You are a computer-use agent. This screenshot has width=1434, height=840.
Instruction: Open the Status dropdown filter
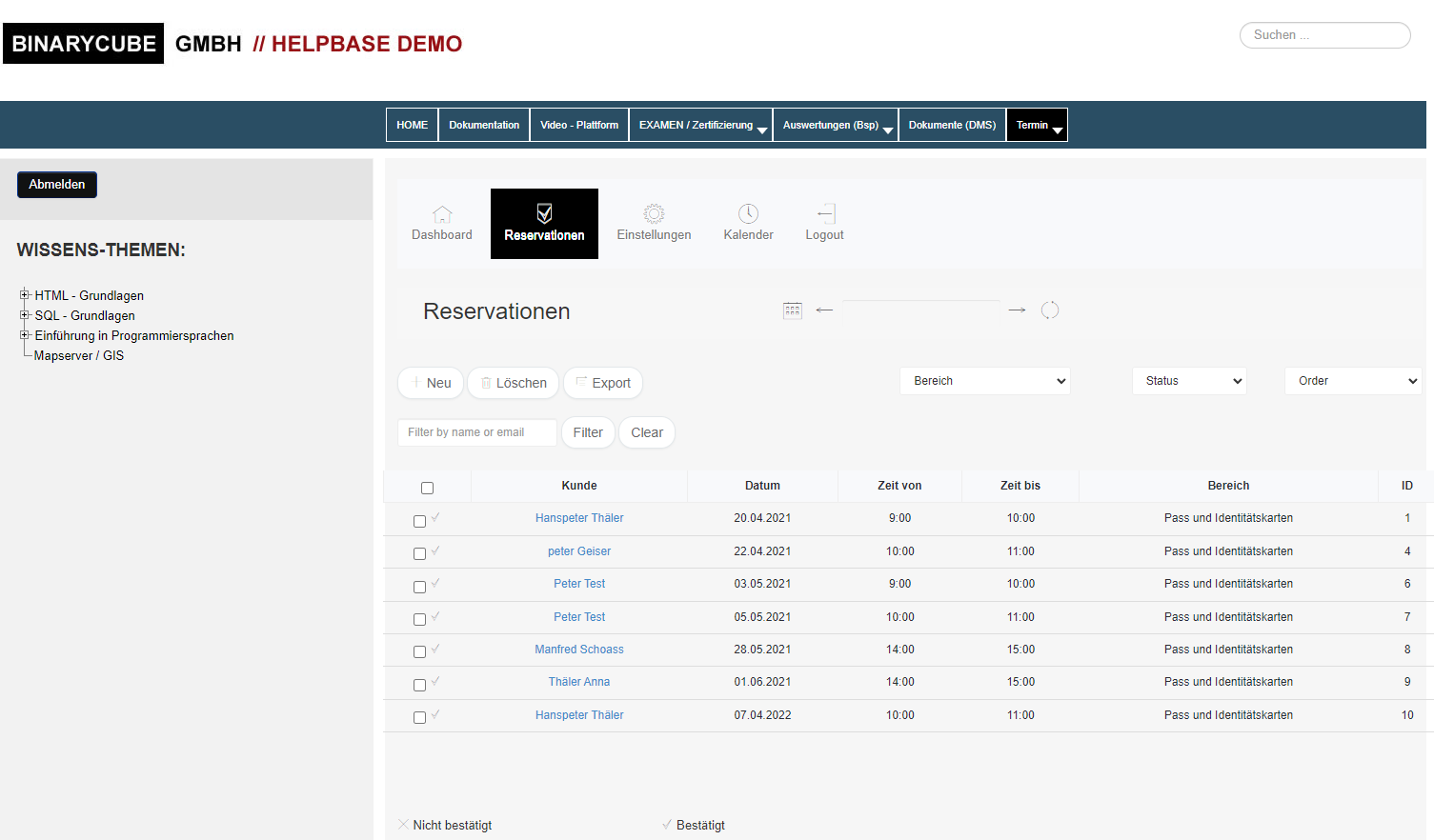[1189, 381]
